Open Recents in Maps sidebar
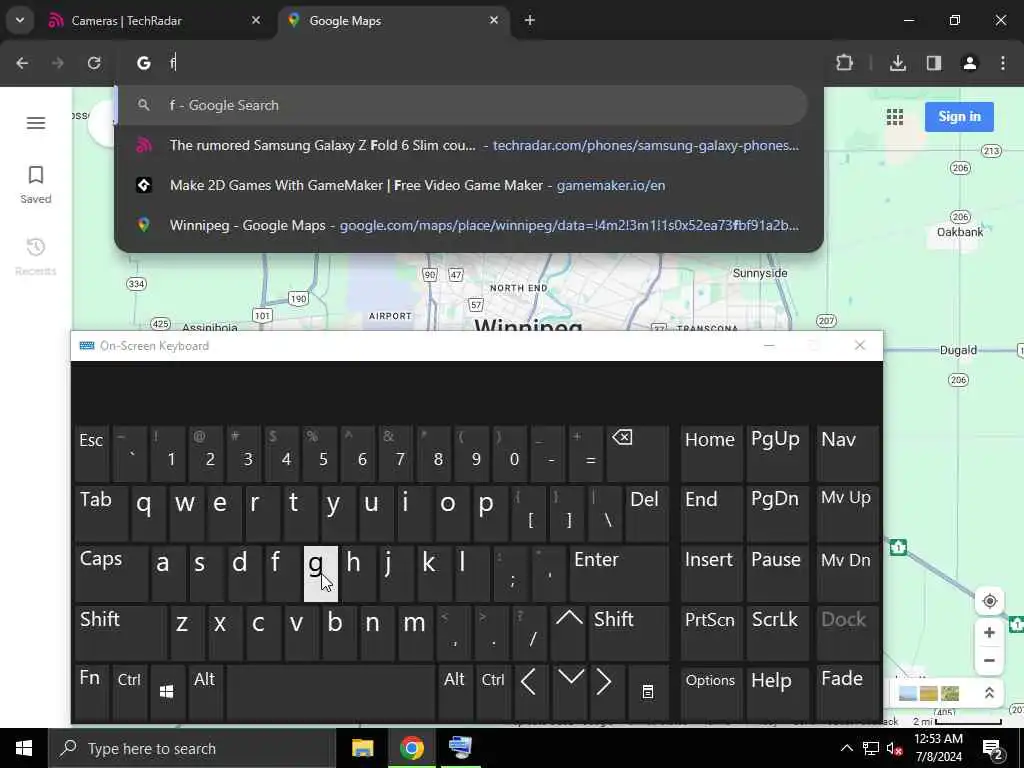 pyautogui.click(x=36, y=257)
